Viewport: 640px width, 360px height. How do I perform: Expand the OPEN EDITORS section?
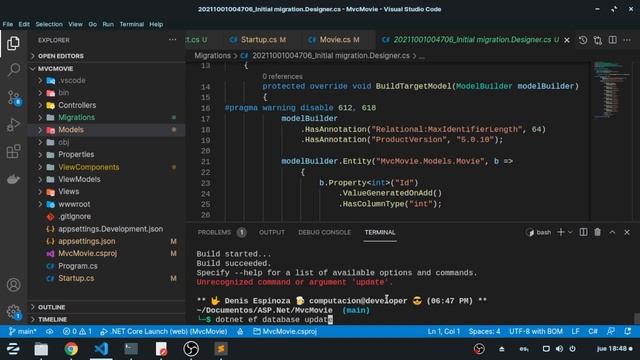pyautogui.click(x=106, y=56)
